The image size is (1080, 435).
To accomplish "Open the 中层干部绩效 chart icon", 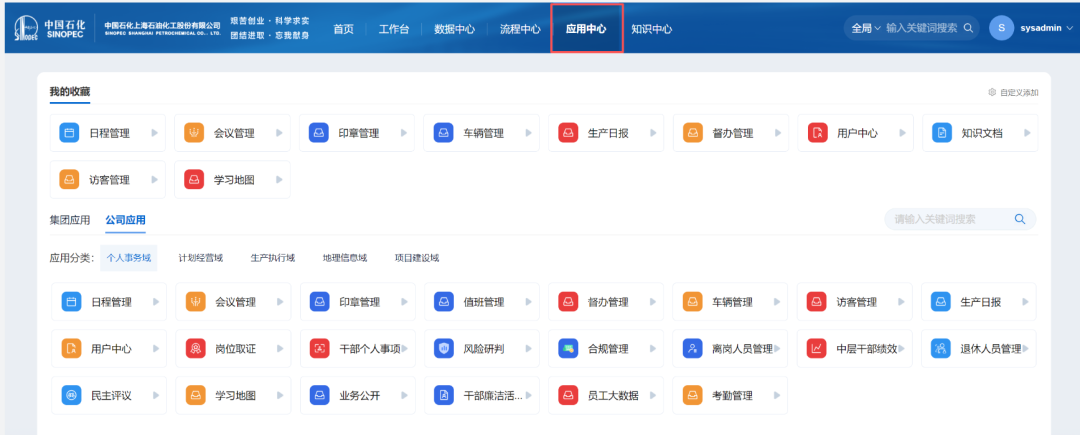I will pos(816,349).
